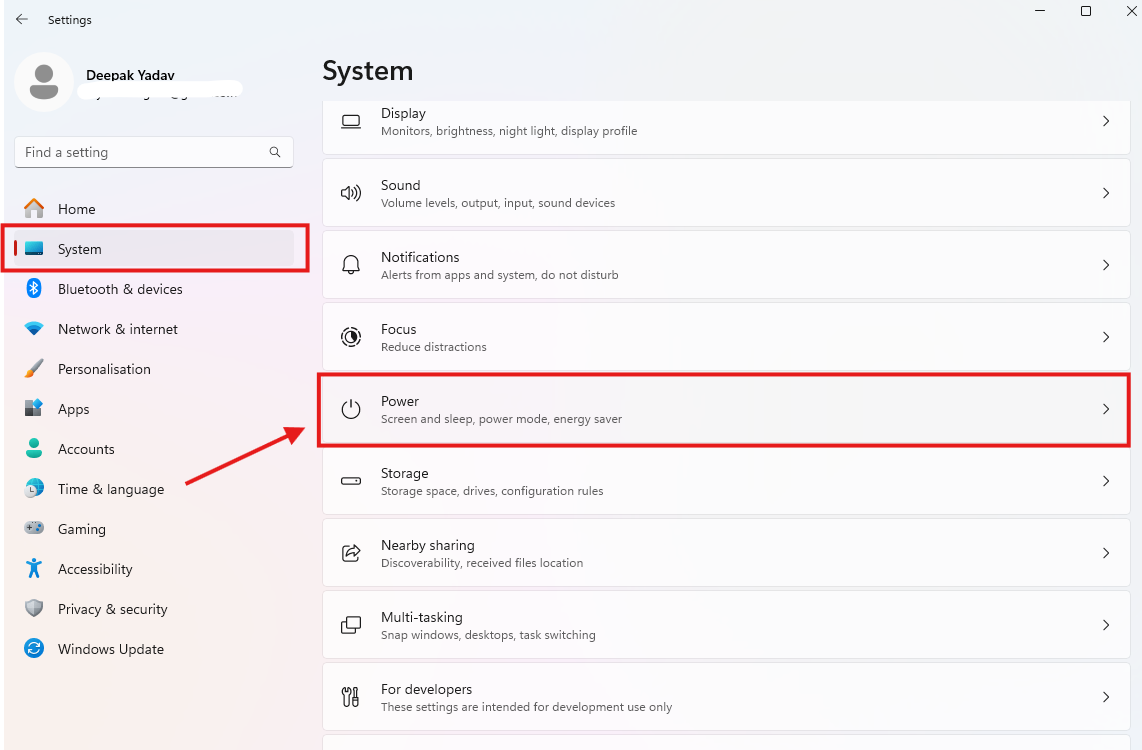Click the search magnifier icon
This screenshot has height=750, width=1142.
(275, 152)
